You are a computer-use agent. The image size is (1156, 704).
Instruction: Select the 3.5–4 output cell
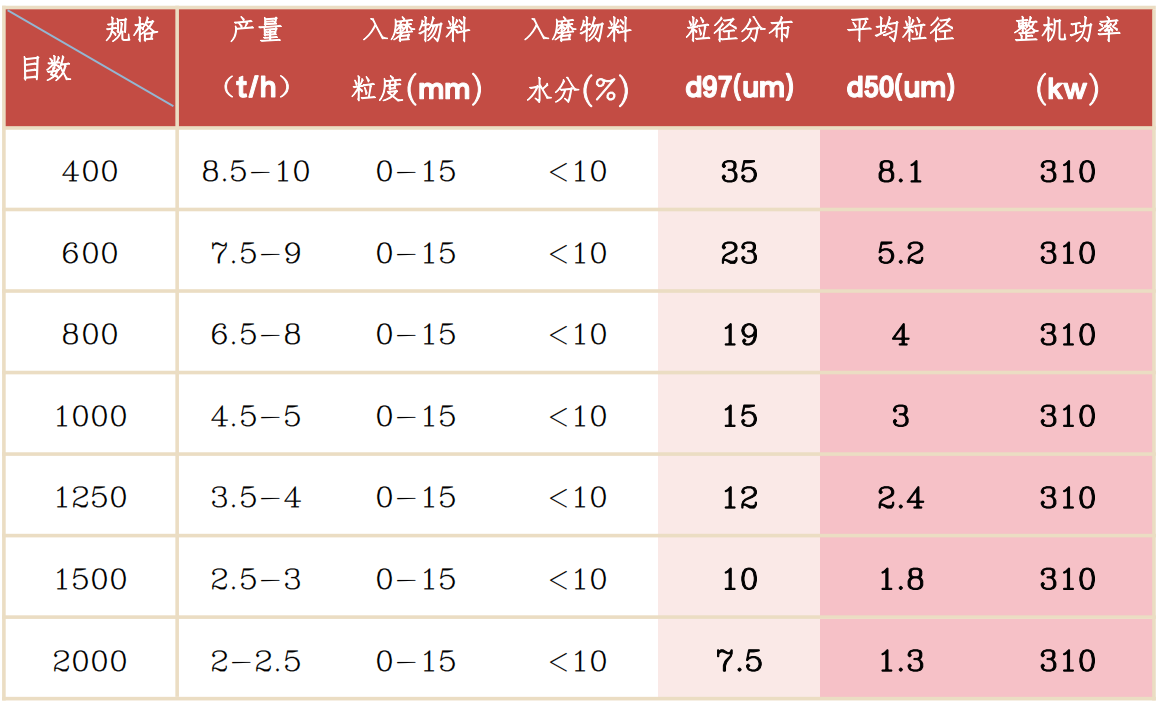[x=256, y=498]
